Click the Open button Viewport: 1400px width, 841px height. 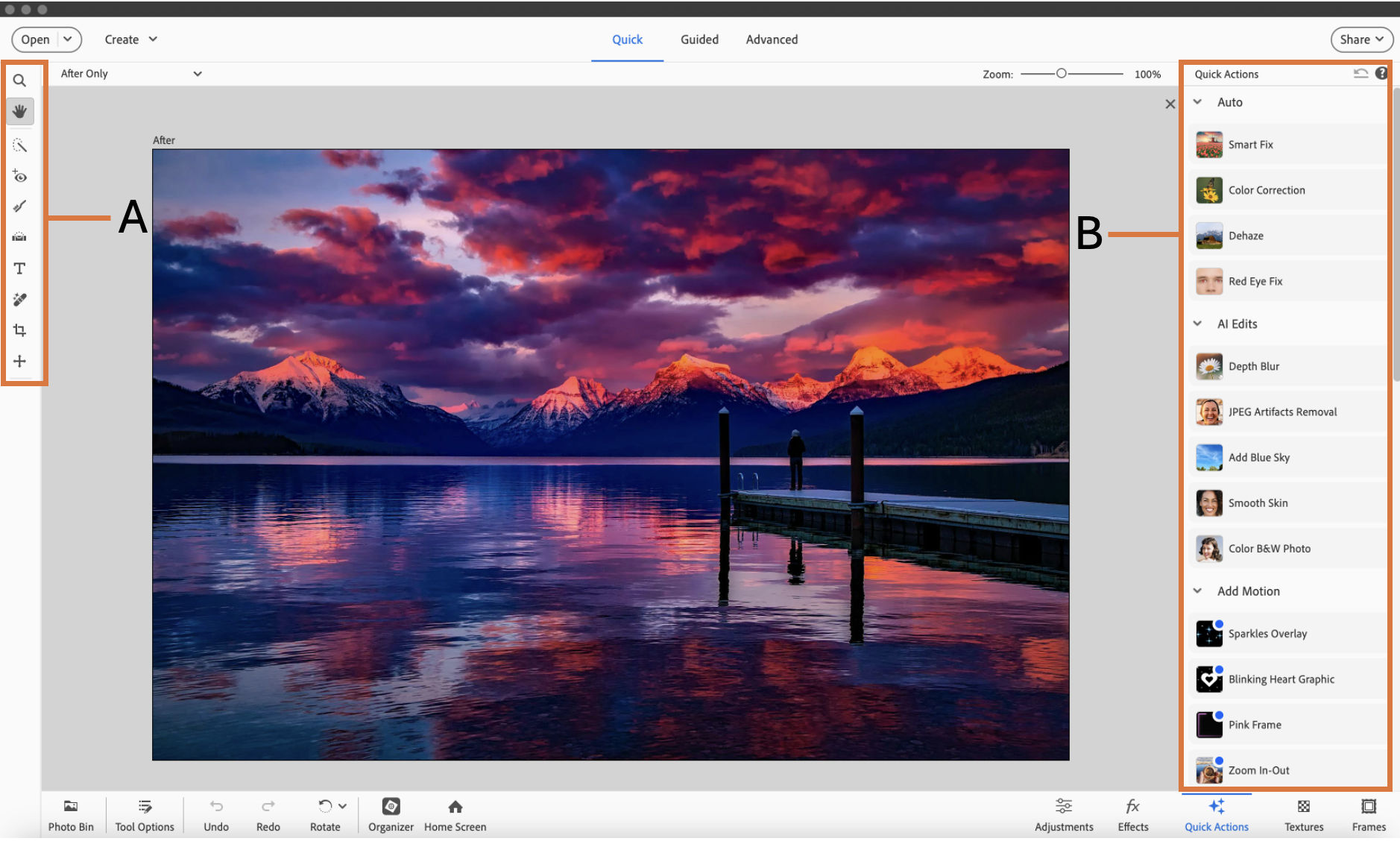(x=35, y=40)
